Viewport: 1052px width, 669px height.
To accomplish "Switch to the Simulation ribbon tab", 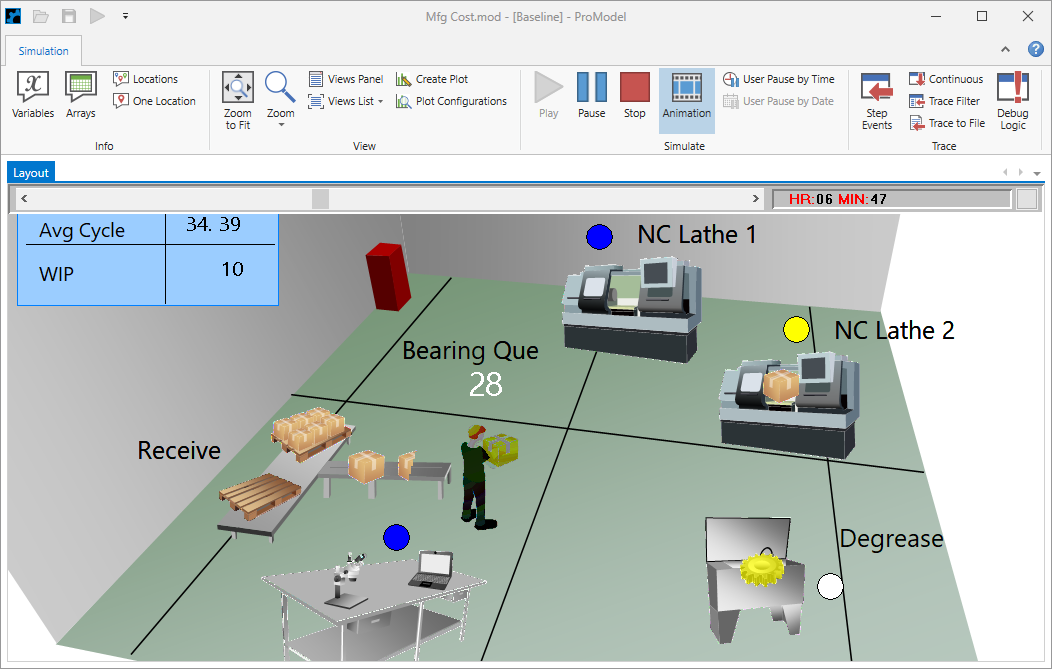I will [43, 50].
